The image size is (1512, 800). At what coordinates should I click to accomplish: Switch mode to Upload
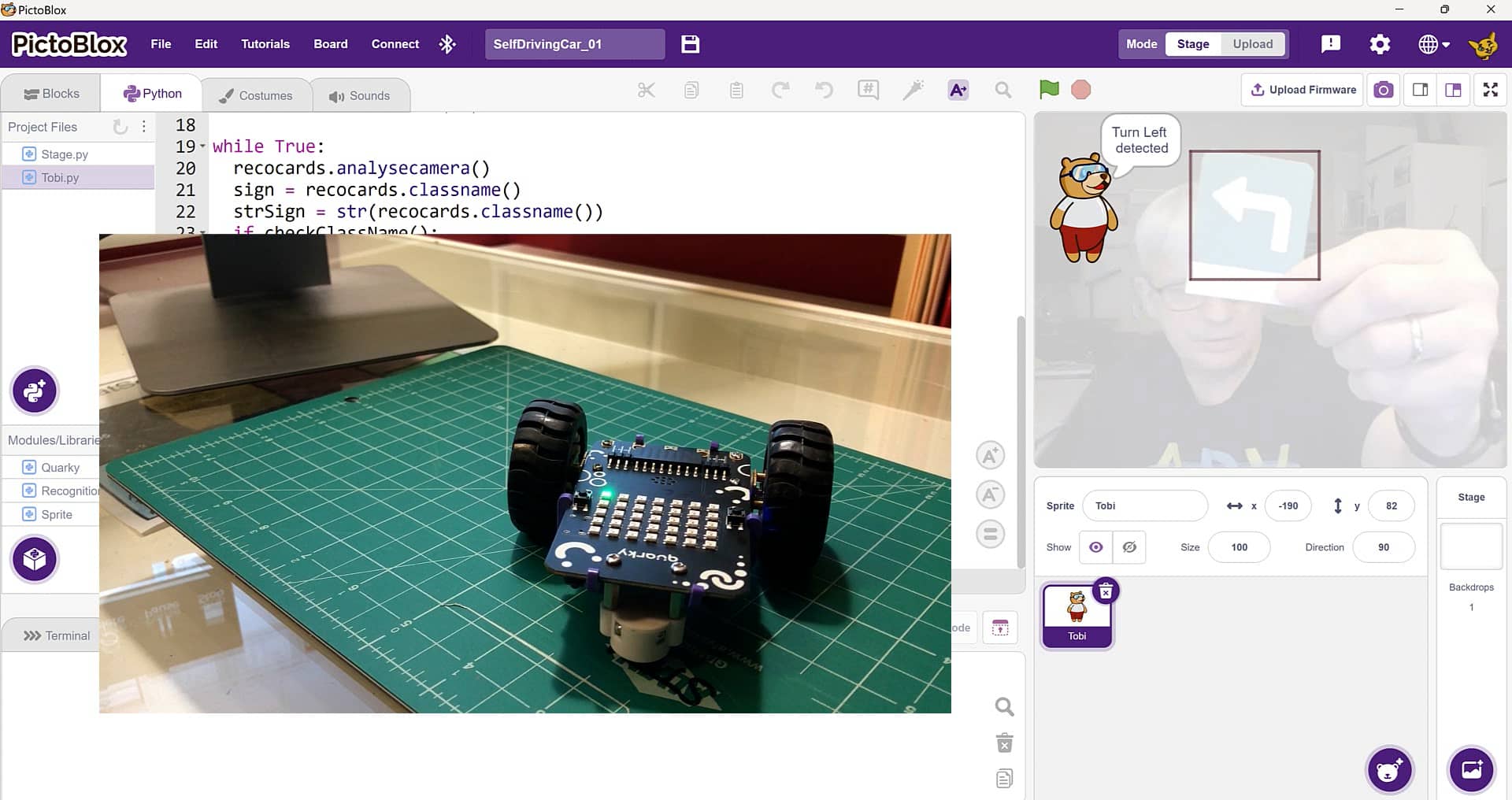pos(1253,44)
